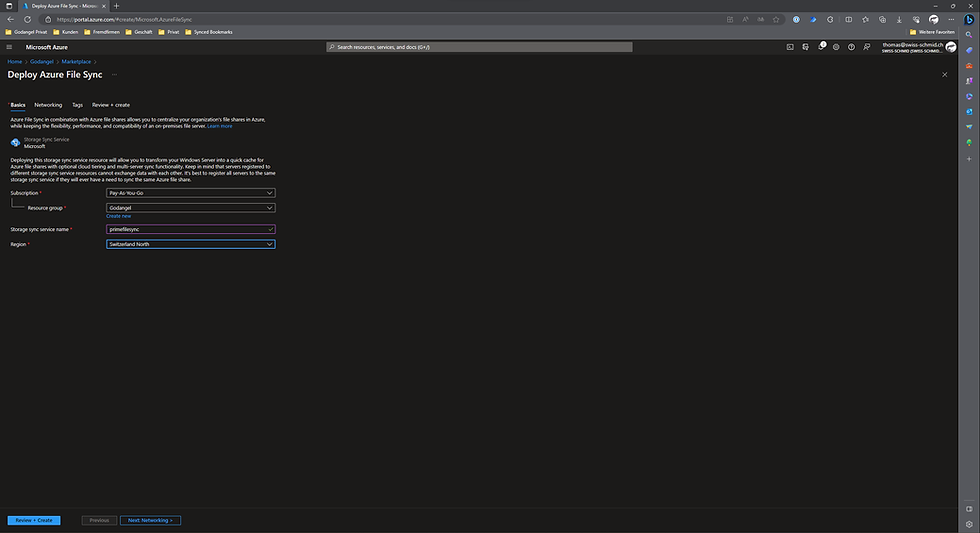Open Azure notifications bell
The width and height of the screenshot is (980, 533).
coord(821,47)
